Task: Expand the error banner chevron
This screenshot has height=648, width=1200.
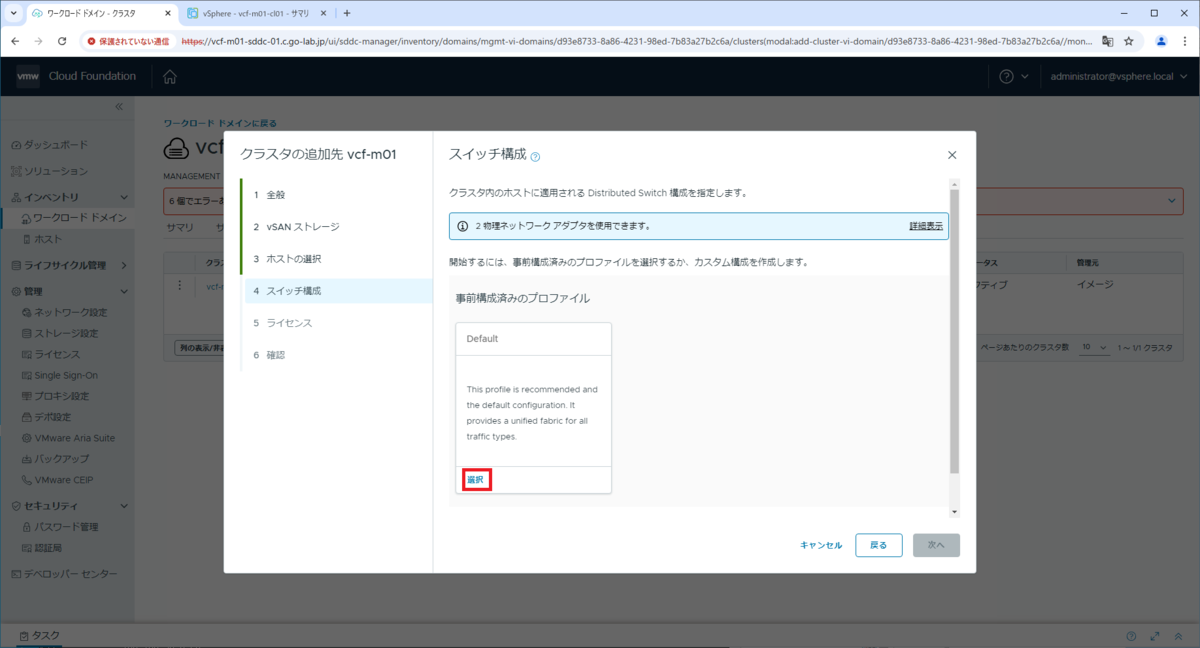Action: pyautogui.click(x=1172, y=201)
